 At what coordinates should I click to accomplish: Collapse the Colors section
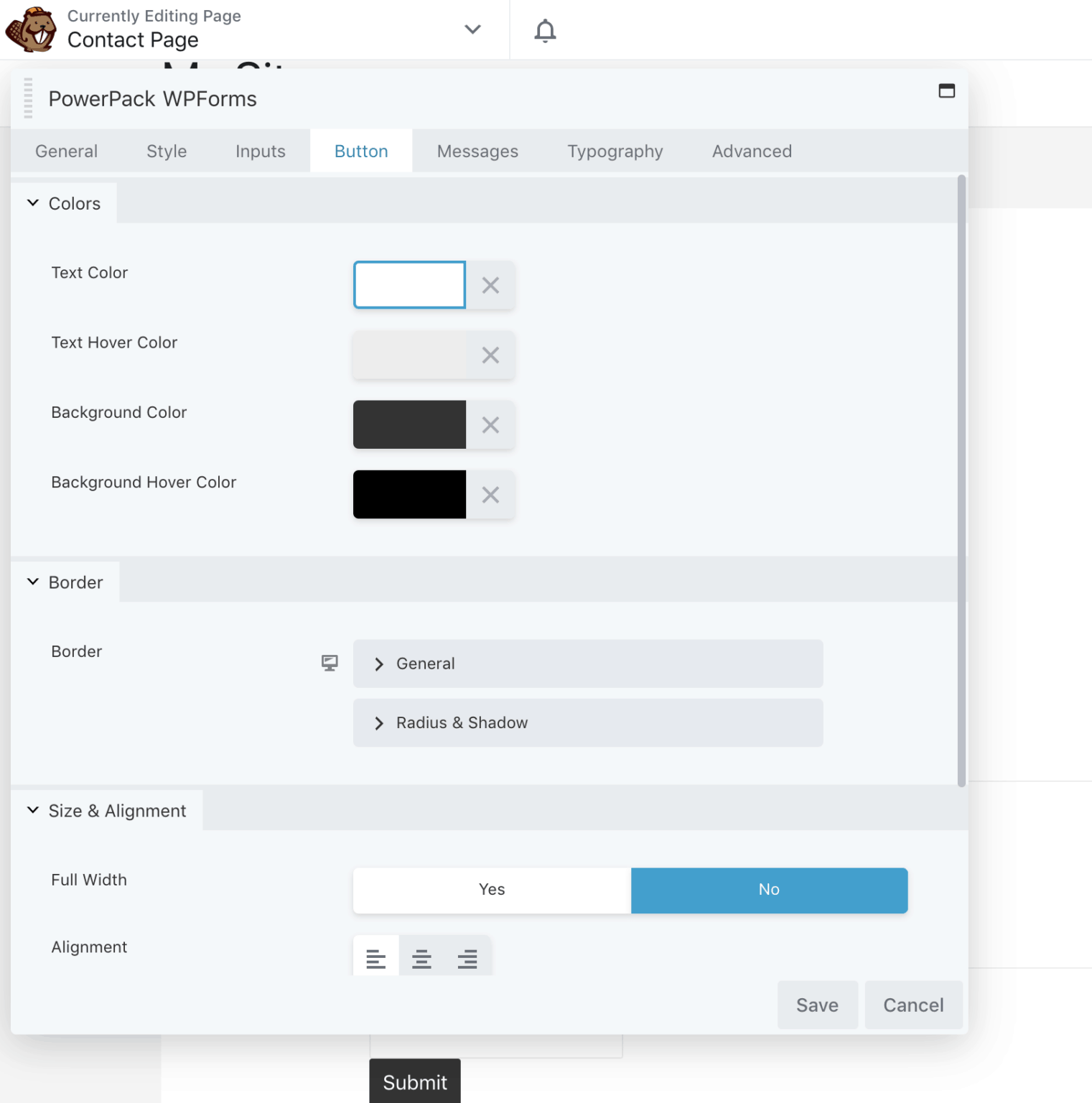[64, 204]
